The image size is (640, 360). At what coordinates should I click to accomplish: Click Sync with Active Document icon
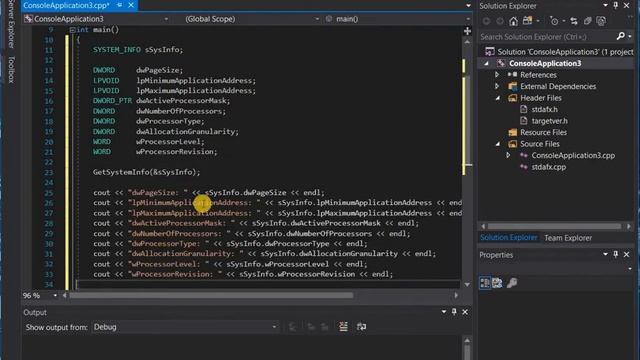pyautogui.click(x=573, y=21)
